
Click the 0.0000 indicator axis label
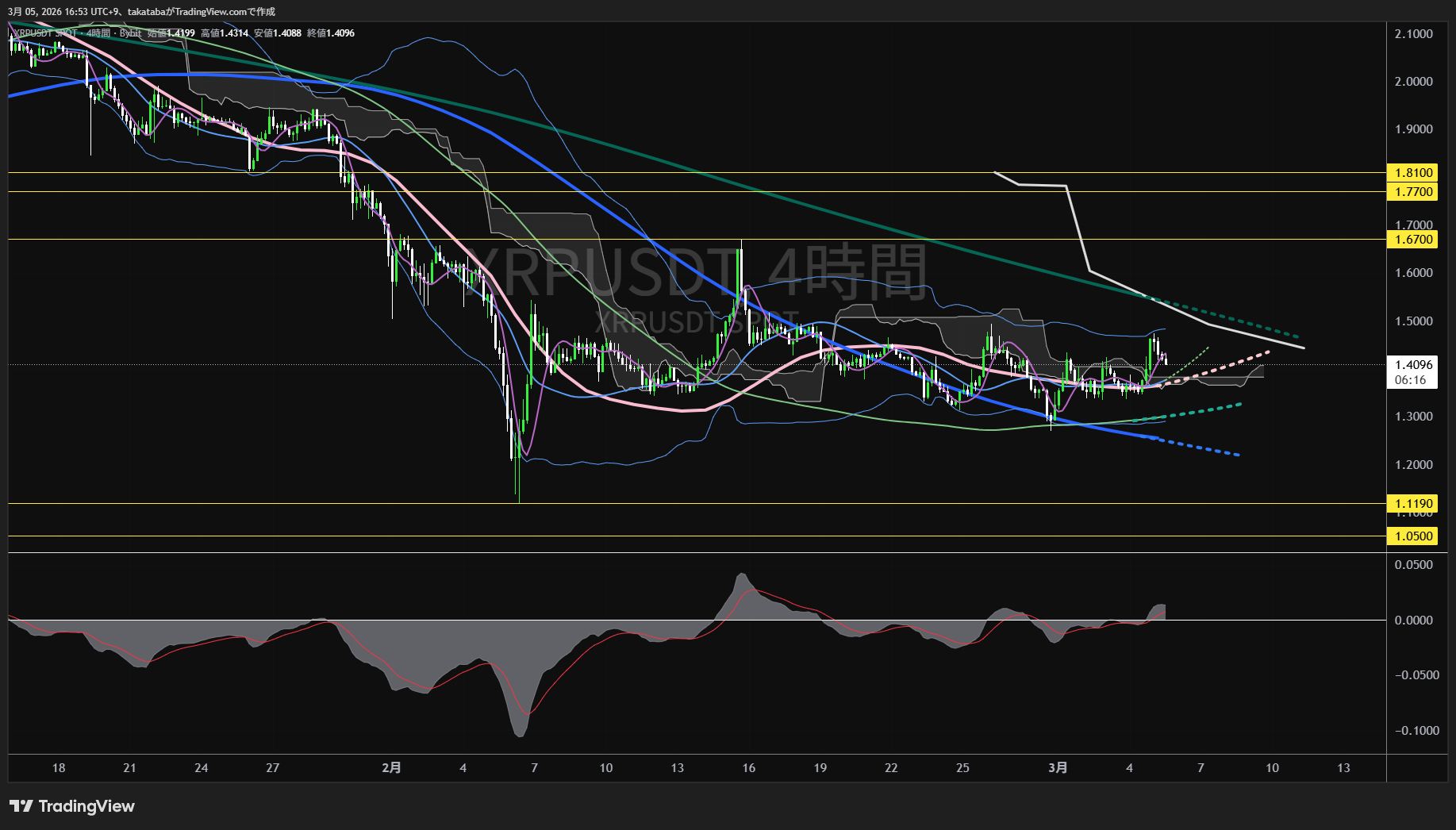(1413, 621)
